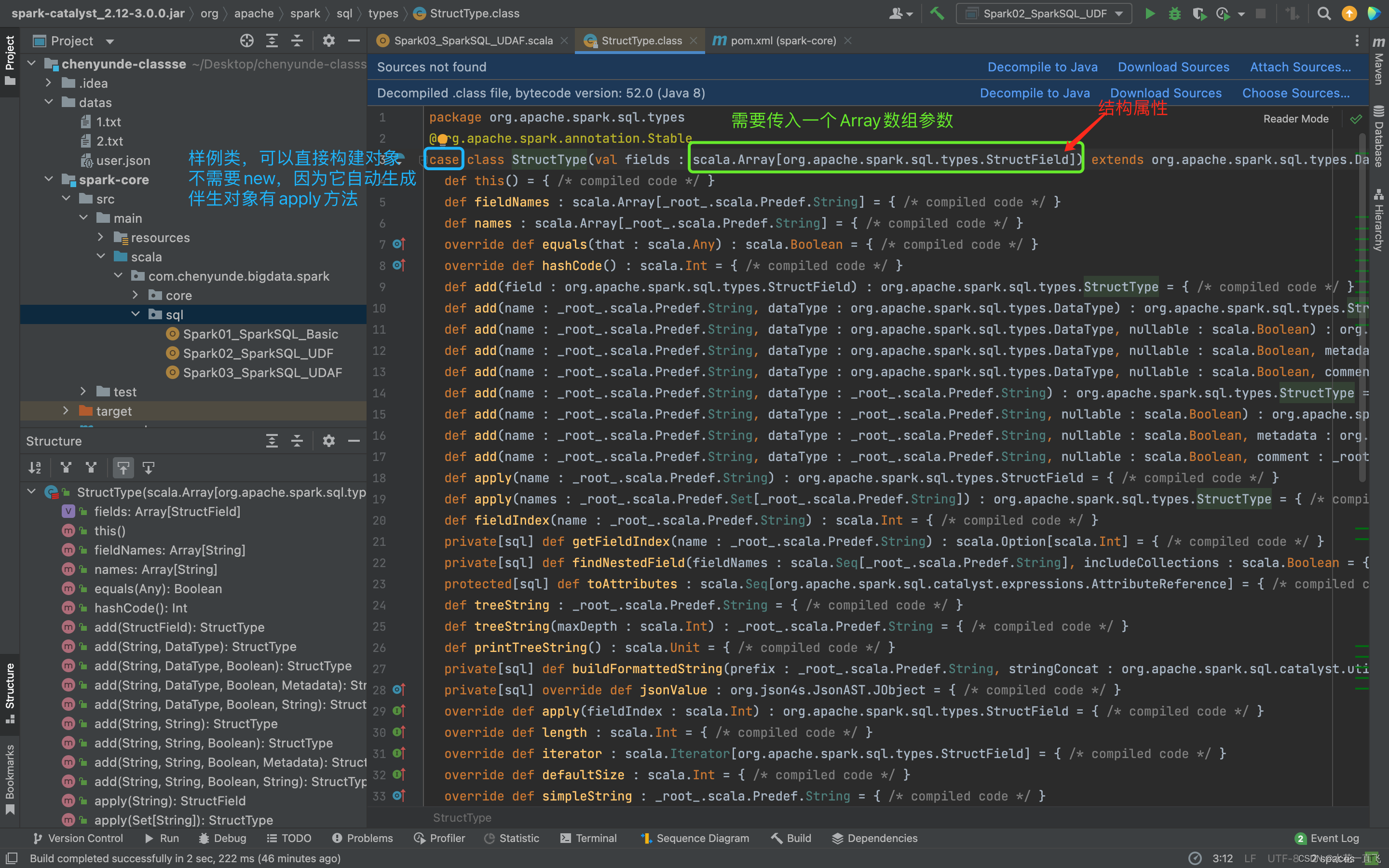Hide the Structure panel with the minus icon

354,441
